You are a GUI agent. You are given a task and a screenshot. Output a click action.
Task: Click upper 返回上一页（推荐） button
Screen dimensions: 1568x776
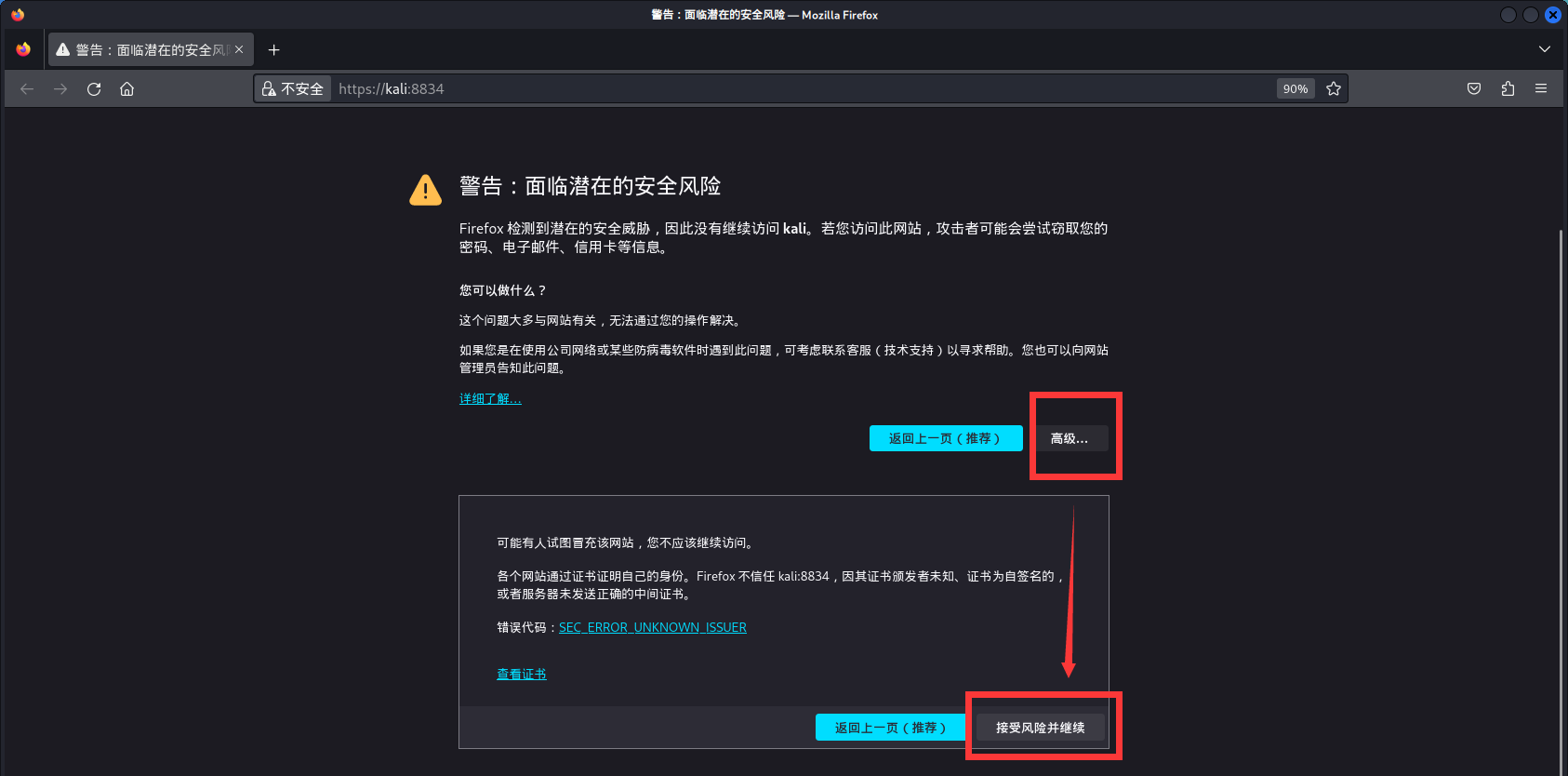click(x=946, y=438)
